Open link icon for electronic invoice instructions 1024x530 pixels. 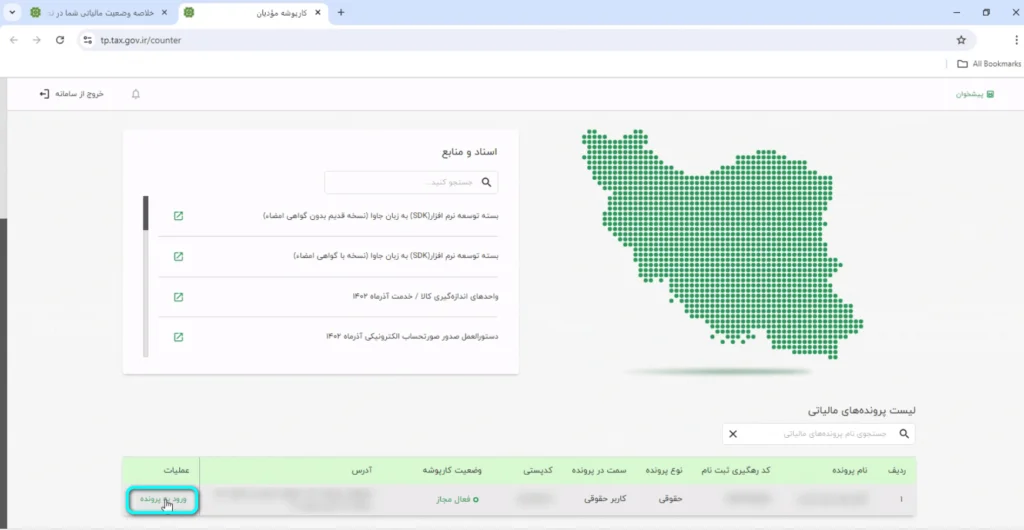point(178,337)
